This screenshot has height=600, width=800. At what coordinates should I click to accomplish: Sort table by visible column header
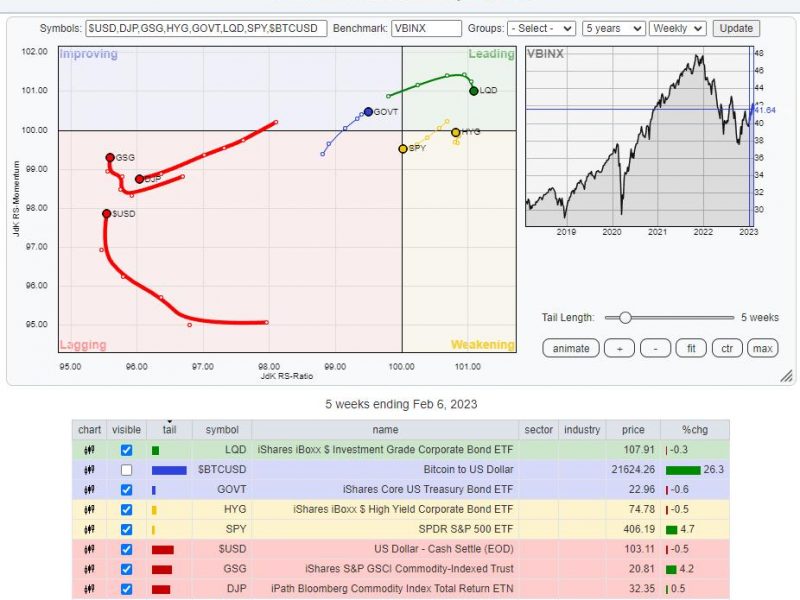point(126,430)
